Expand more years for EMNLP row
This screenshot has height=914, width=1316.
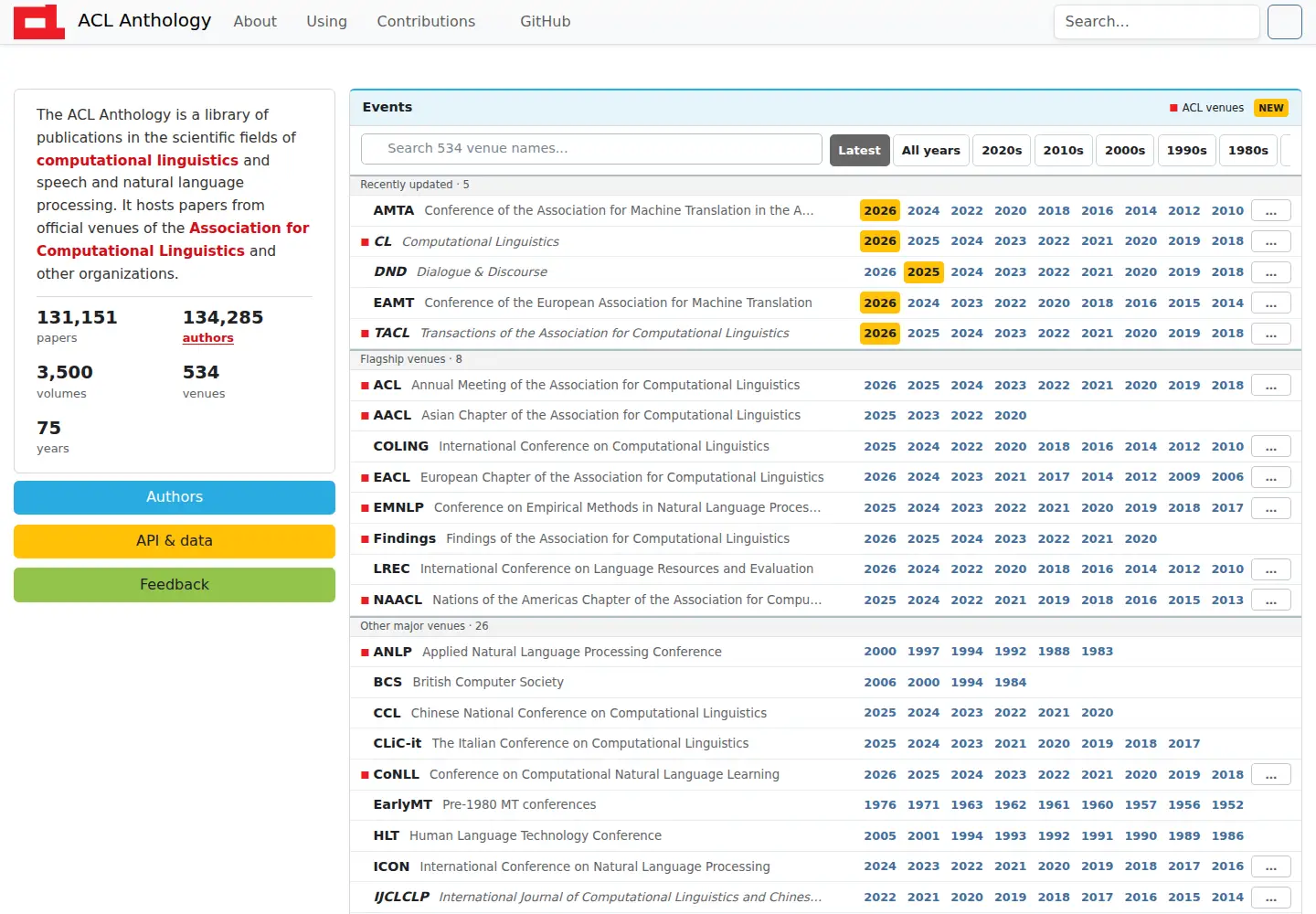[1270, 508]
